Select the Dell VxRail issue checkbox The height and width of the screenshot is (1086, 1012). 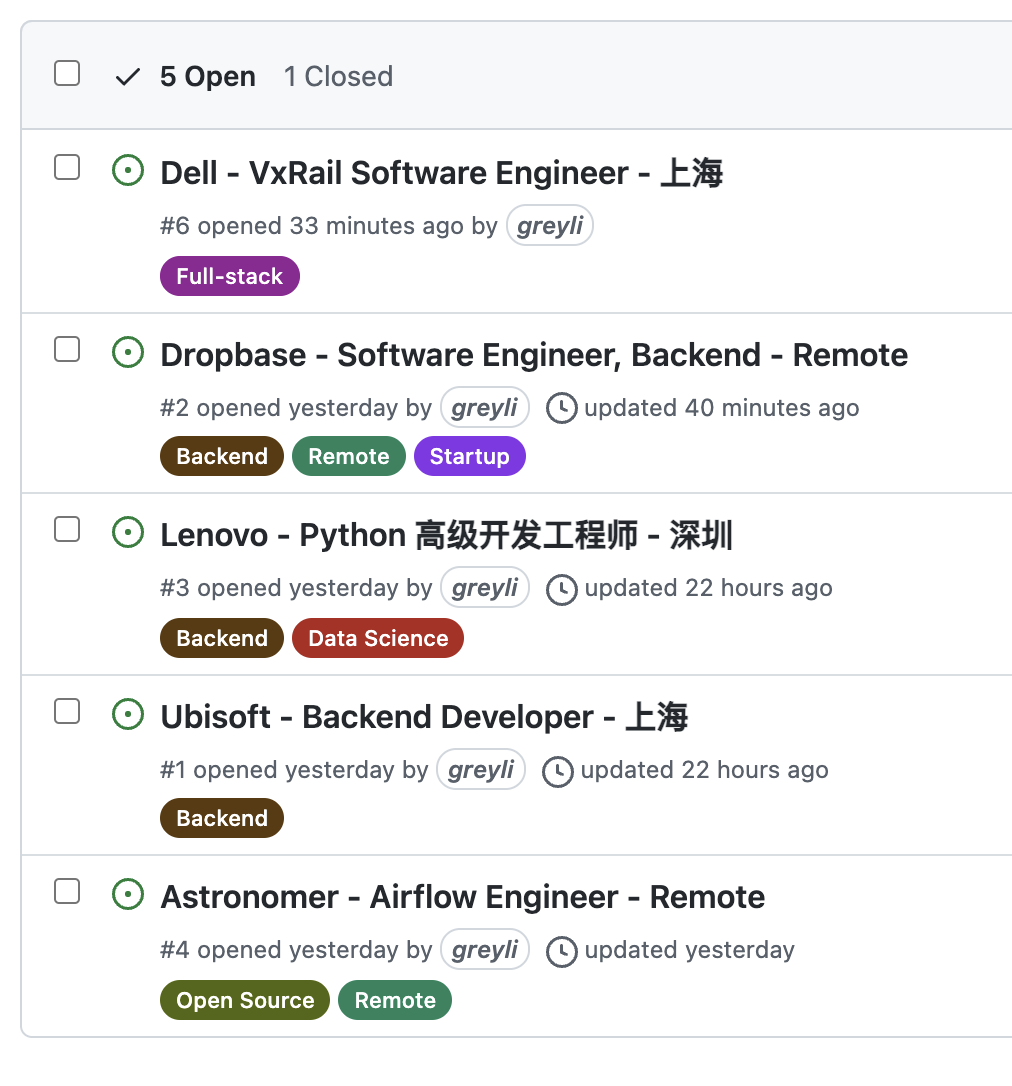tap(67, 167)
